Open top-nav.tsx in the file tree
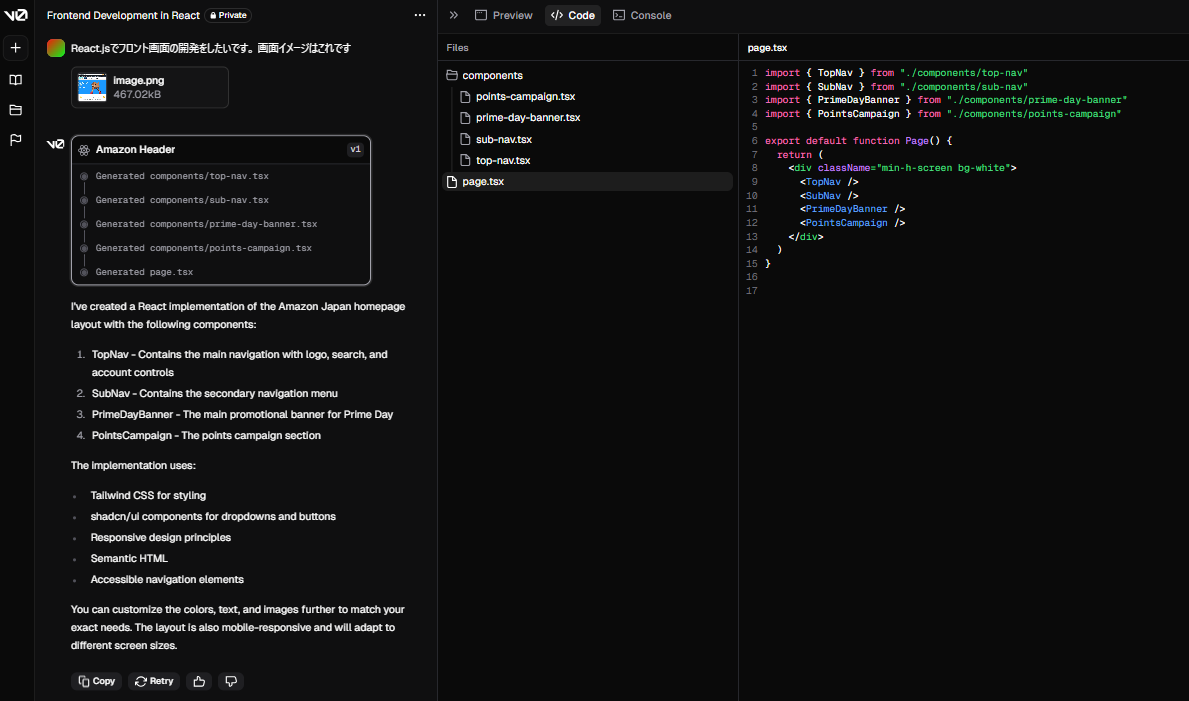Image resolution: width=1189 pixels, height=701 pixels. [502, 160]
